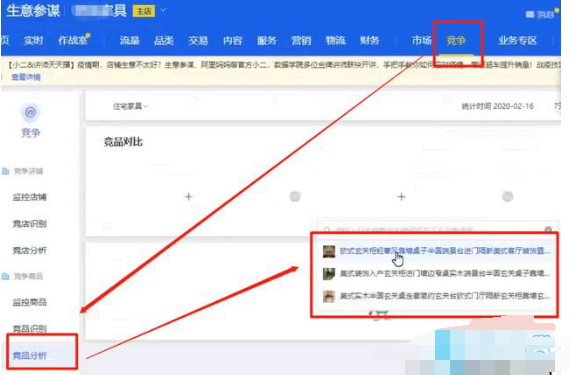Select the 竞争 tab

[456, 41]
